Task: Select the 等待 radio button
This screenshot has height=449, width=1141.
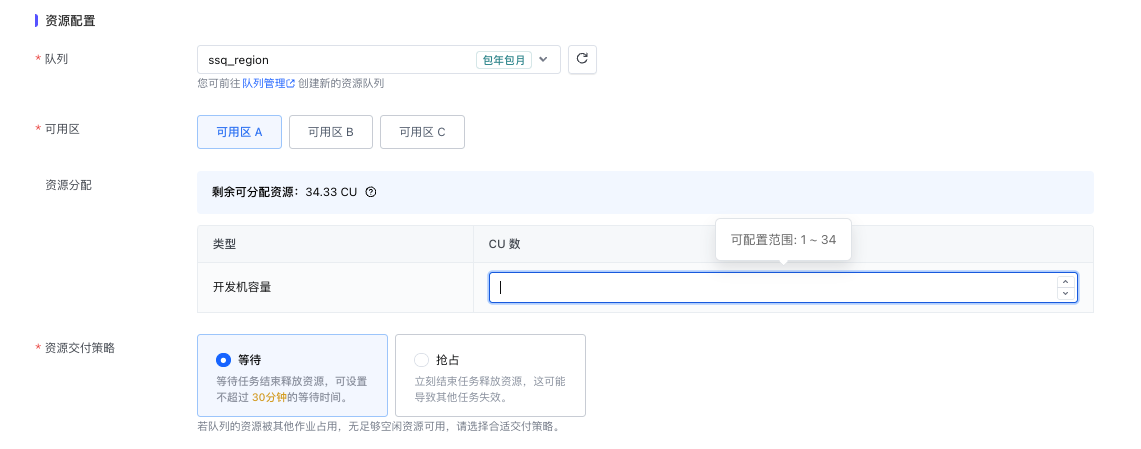Action: pos(223,360)
